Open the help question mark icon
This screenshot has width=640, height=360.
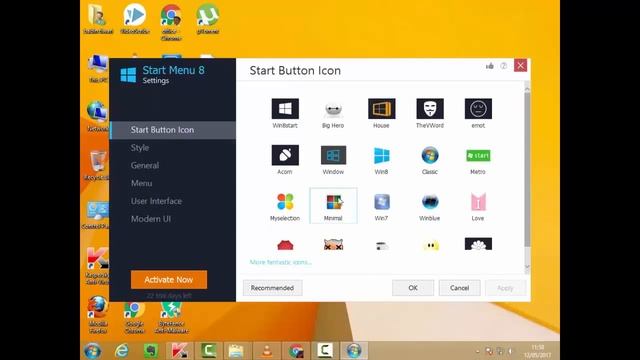(504, 66)
